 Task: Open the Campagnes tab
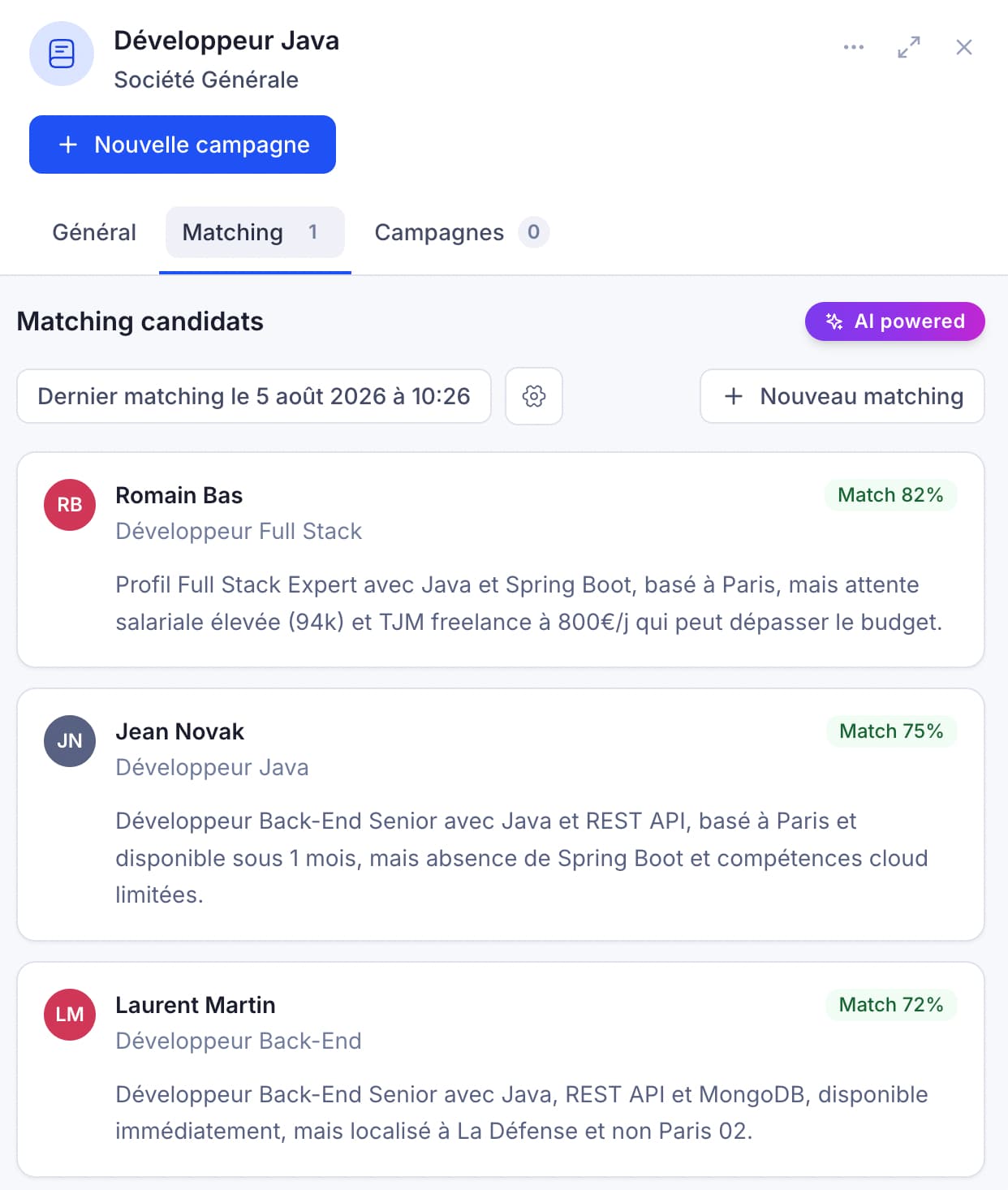(462, 232)
